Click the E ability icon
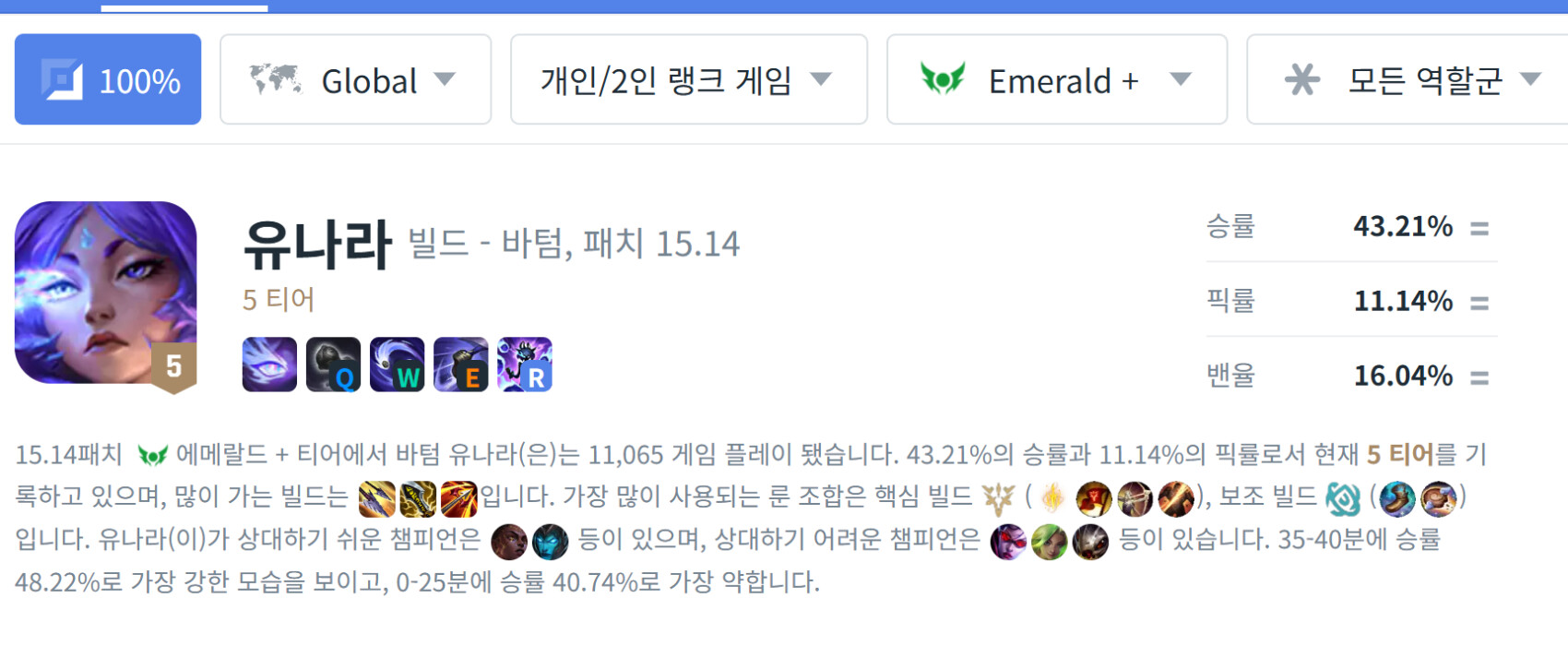Viewport: 1568px width, 646px height. tap(460, 365)
